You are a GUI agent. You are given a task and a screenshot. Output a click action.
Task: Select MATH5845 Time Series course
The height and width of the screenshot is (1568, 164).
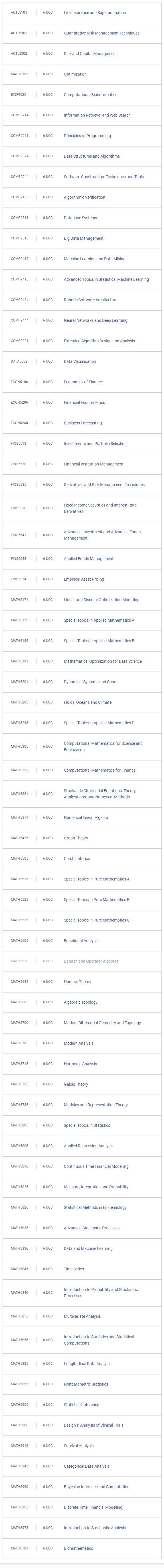click(x=82, y=1269)
